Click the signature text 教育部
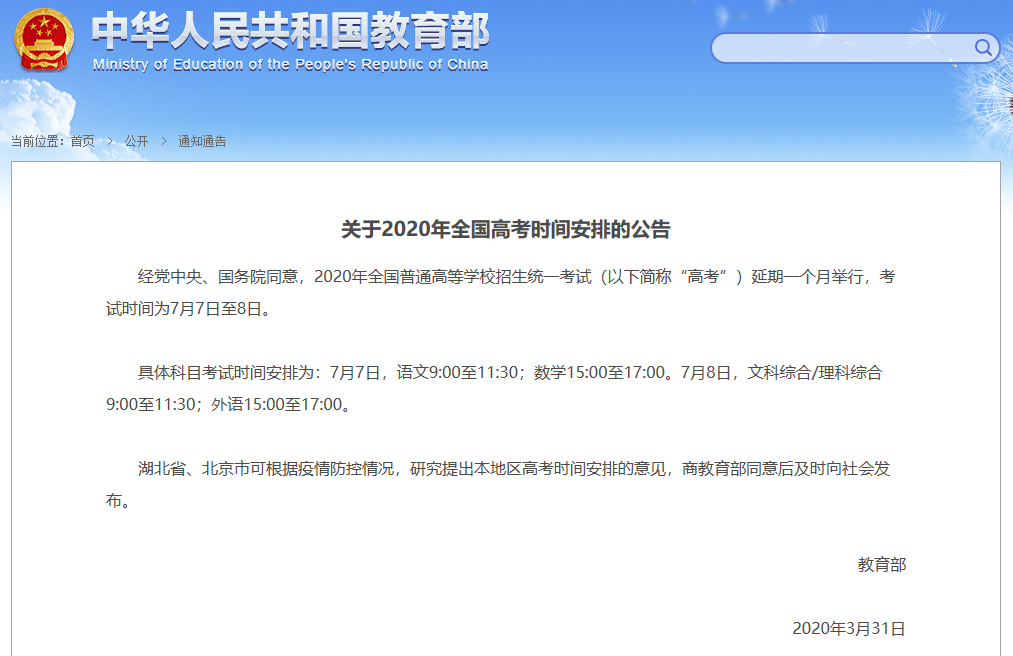 click(882, 564)
